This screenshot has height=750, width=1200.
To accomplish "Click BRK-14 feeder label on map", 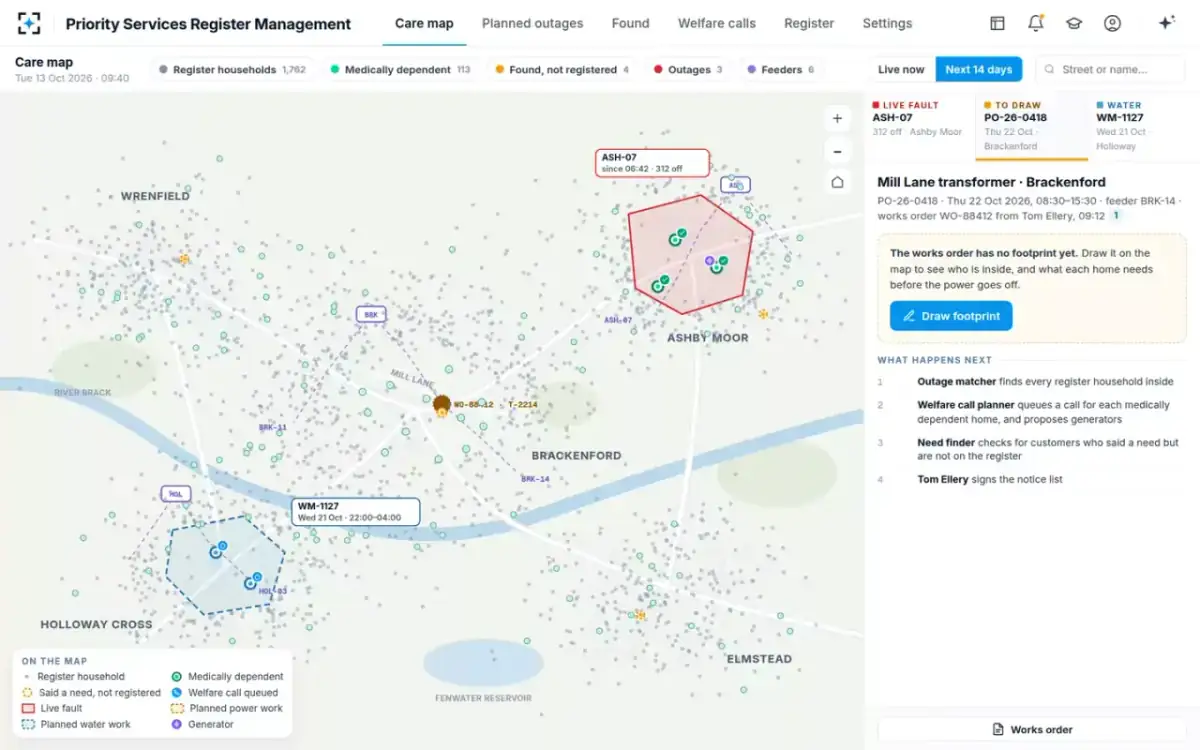I will (535, 479).
